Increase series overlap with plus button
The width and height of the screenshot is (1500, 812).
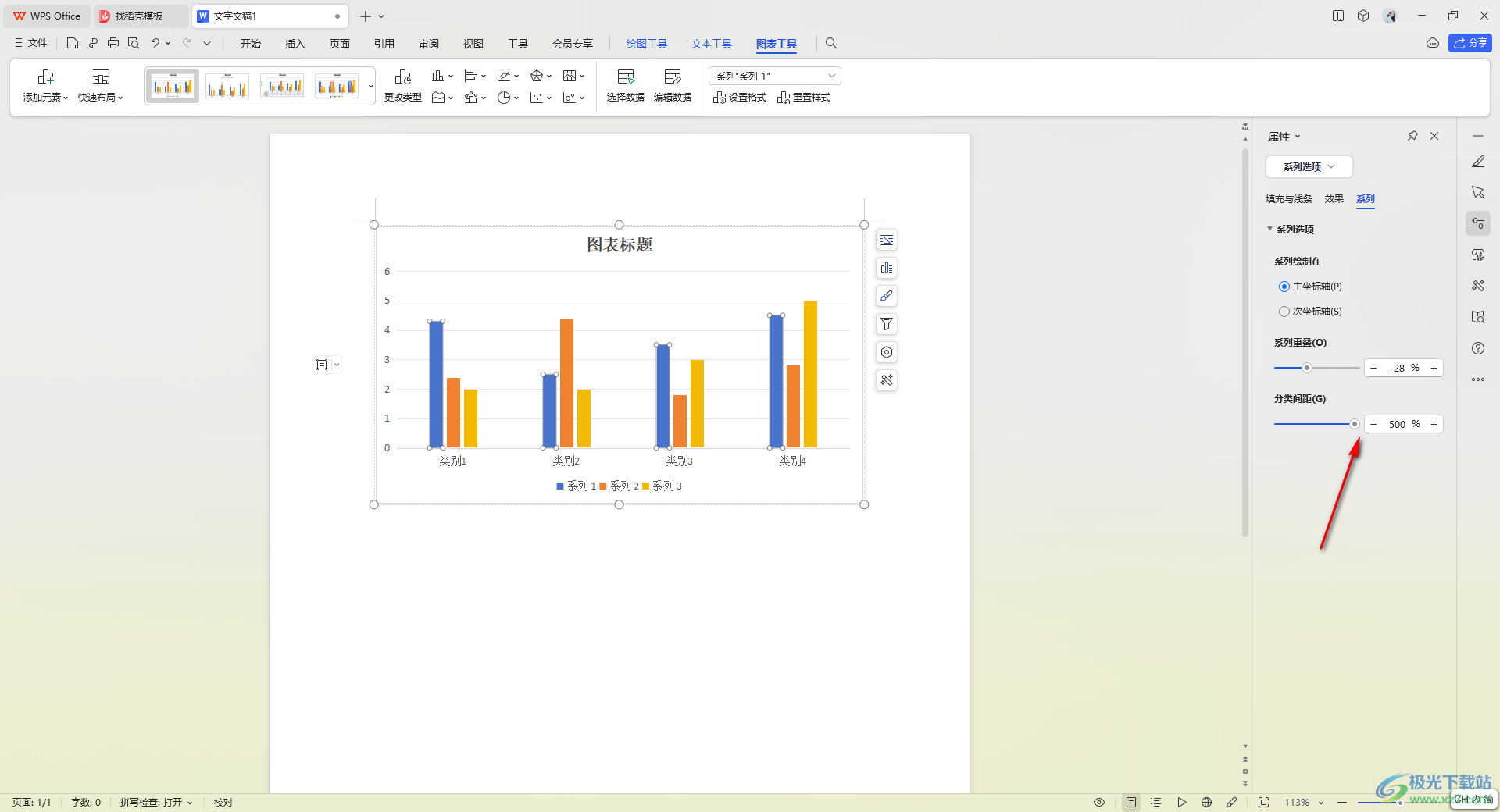pos(1434,368)
